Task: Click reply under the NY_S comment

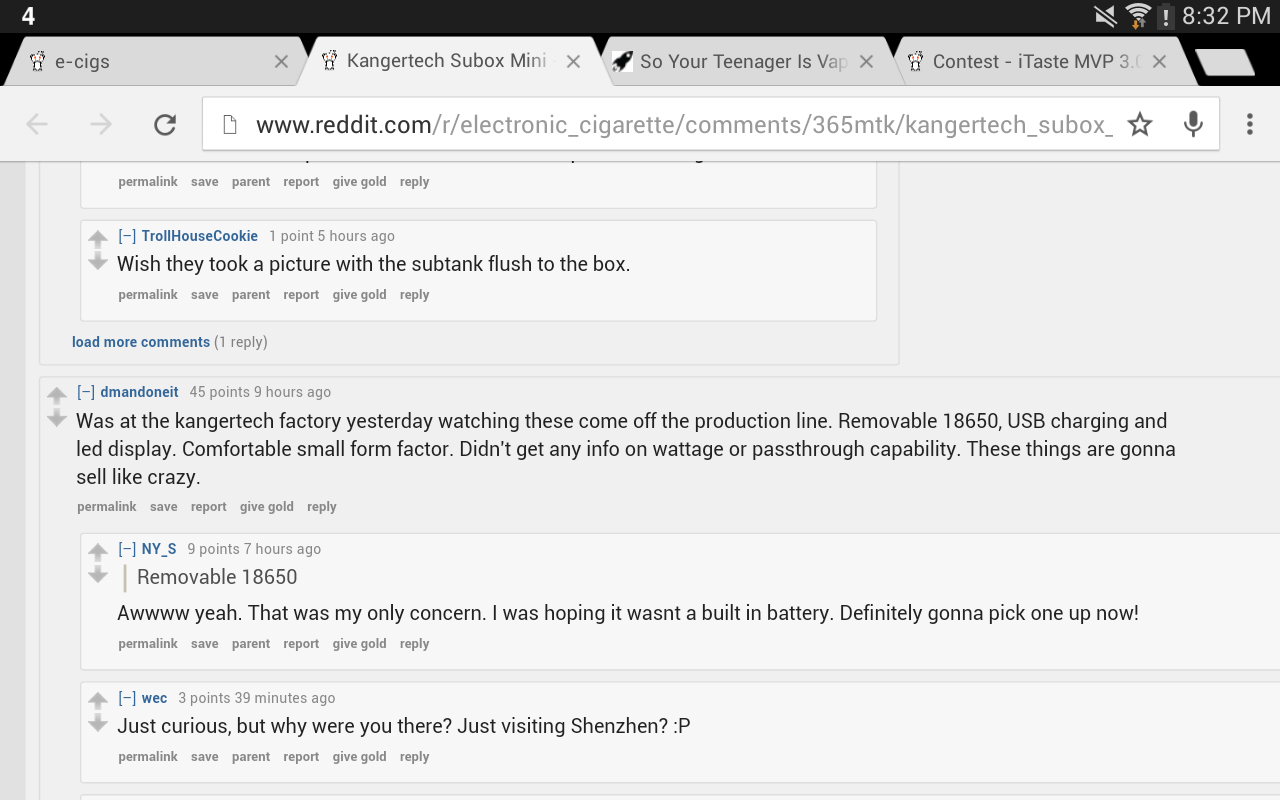Action: tap(414, 644)
